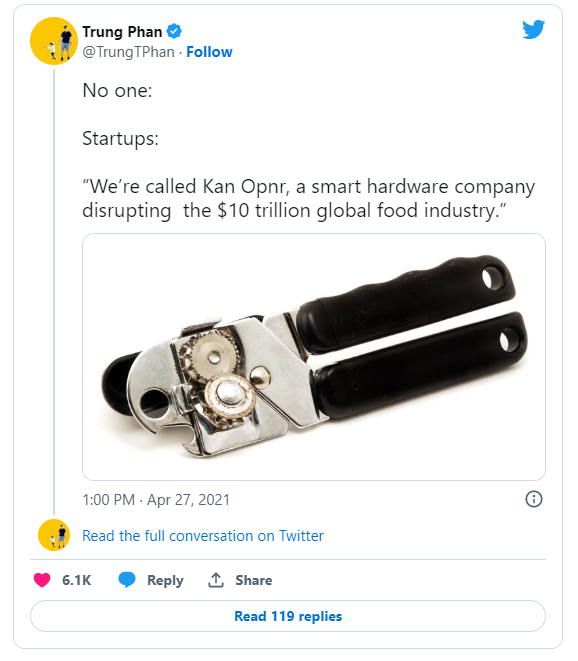Click the No one: tweet line
The height and width of the screenshot is (661, 578).
(117, 90)
